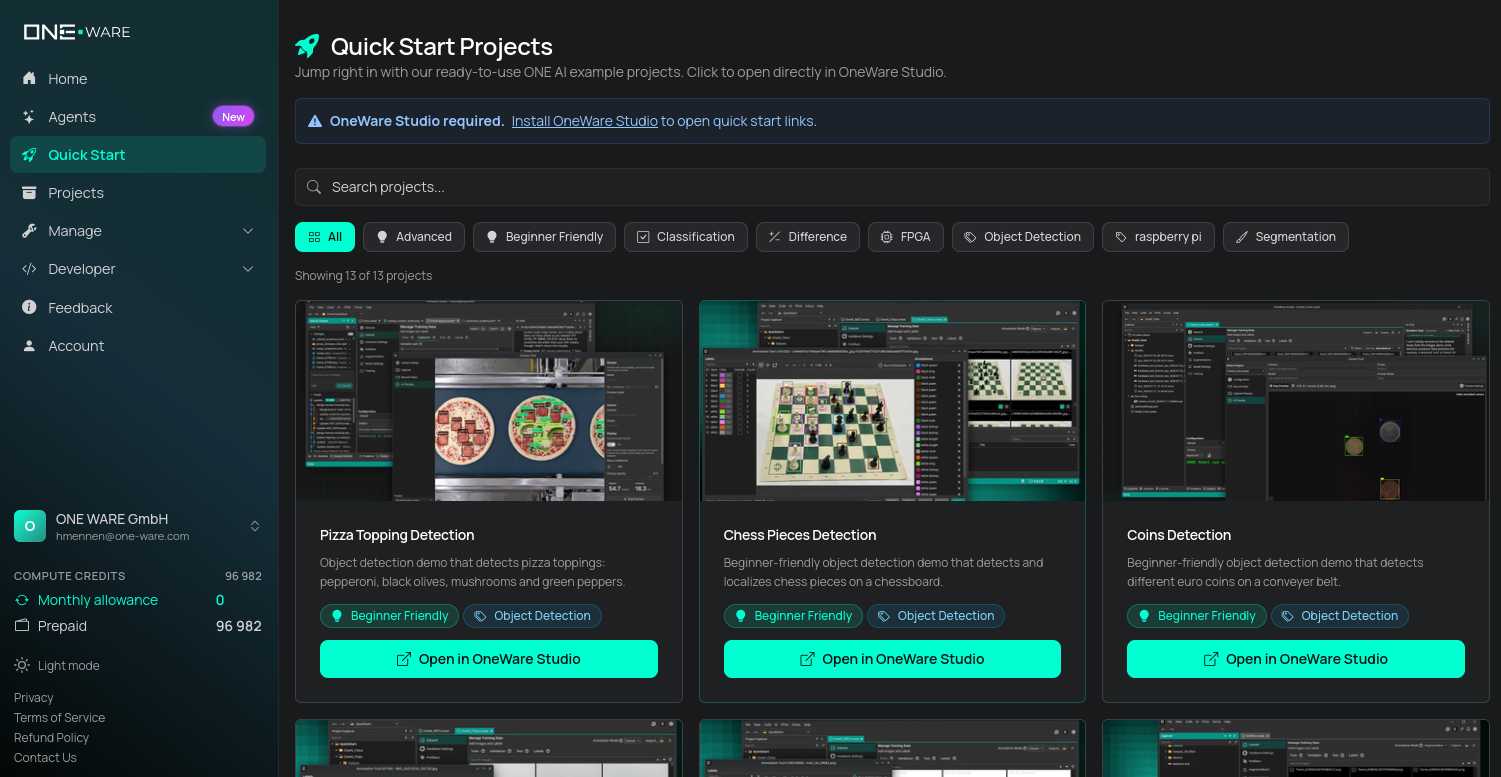1501x777 pixels.
Task: Click the chip icon on FPGA filter
Action: point(887,237)
